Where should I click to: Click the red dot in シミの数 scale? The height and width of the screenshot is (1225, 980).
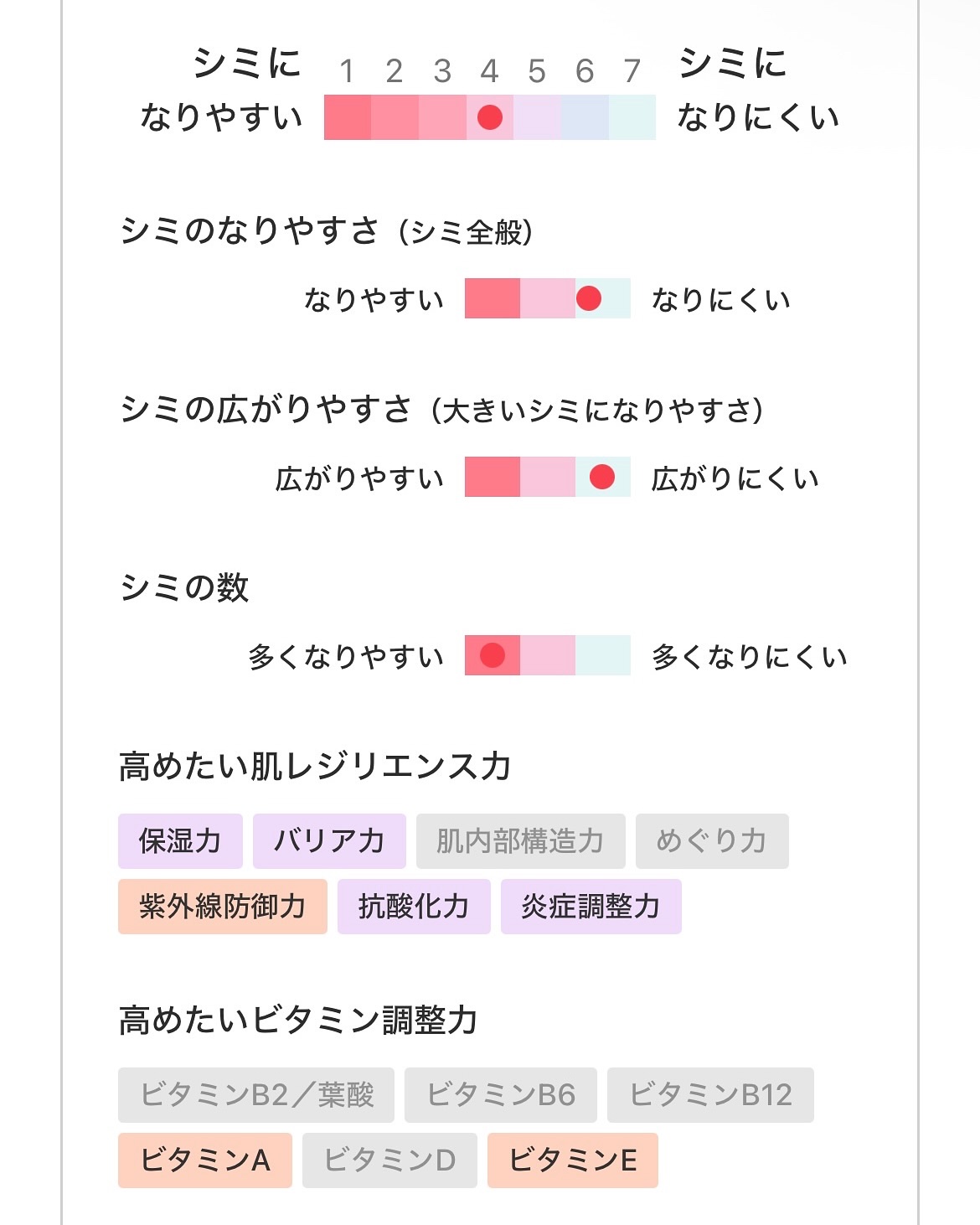coord(493,655)
